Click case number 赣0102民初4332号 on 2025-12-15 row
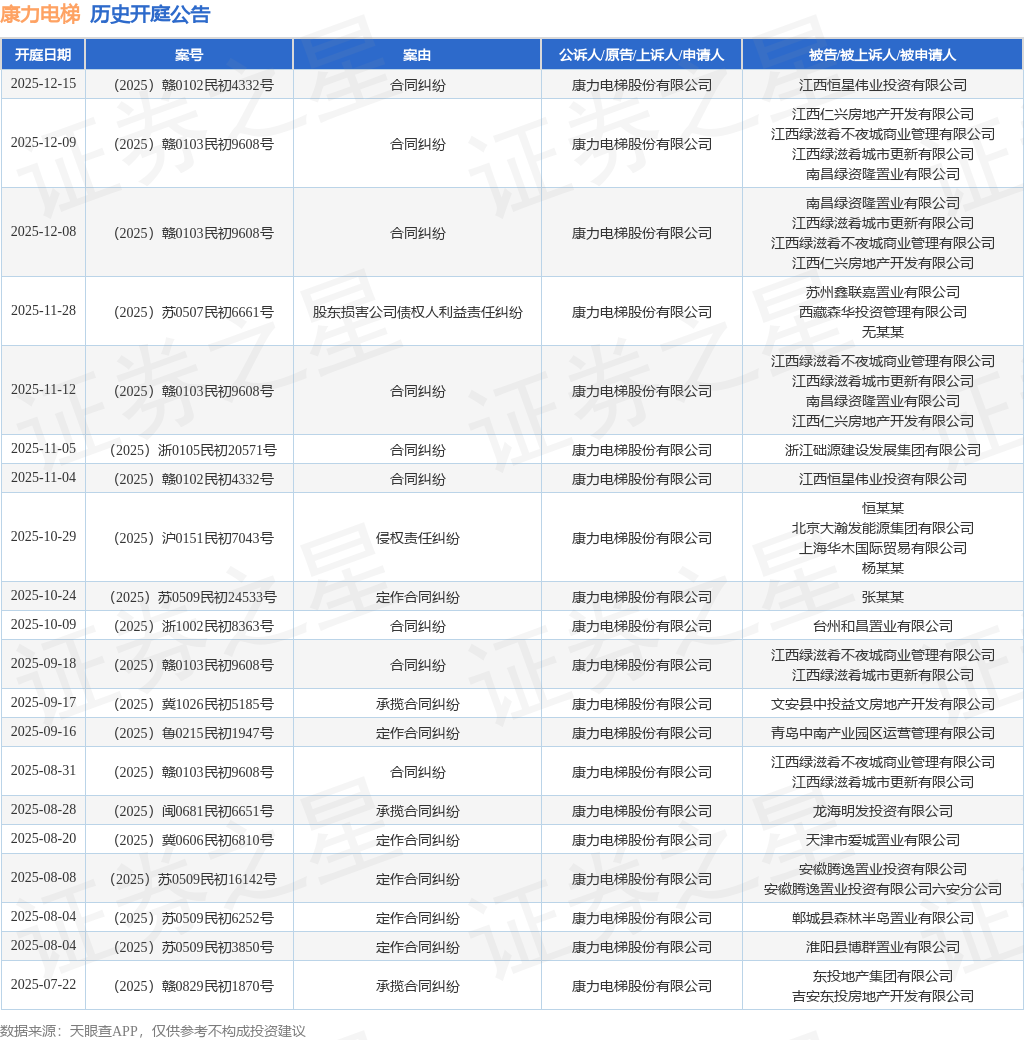 click(192, 85)
